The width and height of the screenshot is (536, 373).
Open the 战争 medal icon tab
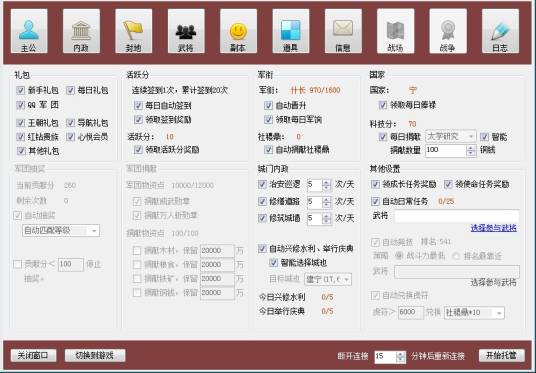pos(448,31)
